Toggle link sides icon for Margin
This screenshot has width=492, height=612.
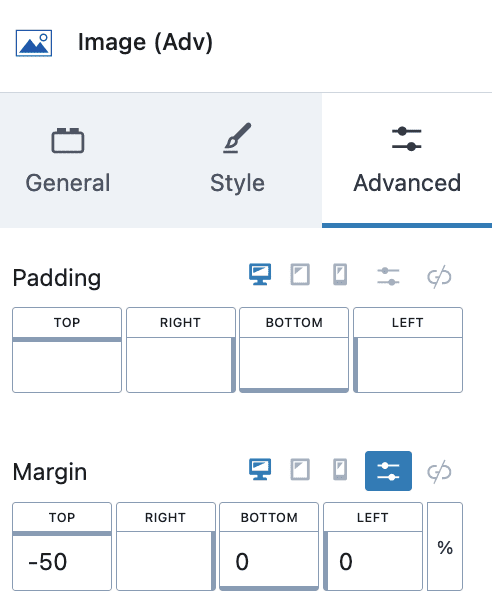tap(439, 471)
